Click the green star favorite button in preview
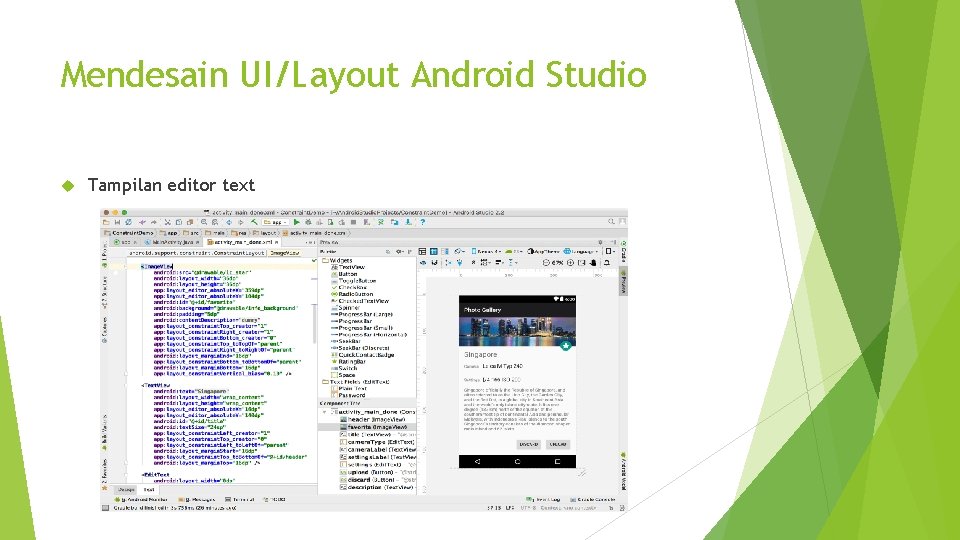960x540 pixels. 566,346
